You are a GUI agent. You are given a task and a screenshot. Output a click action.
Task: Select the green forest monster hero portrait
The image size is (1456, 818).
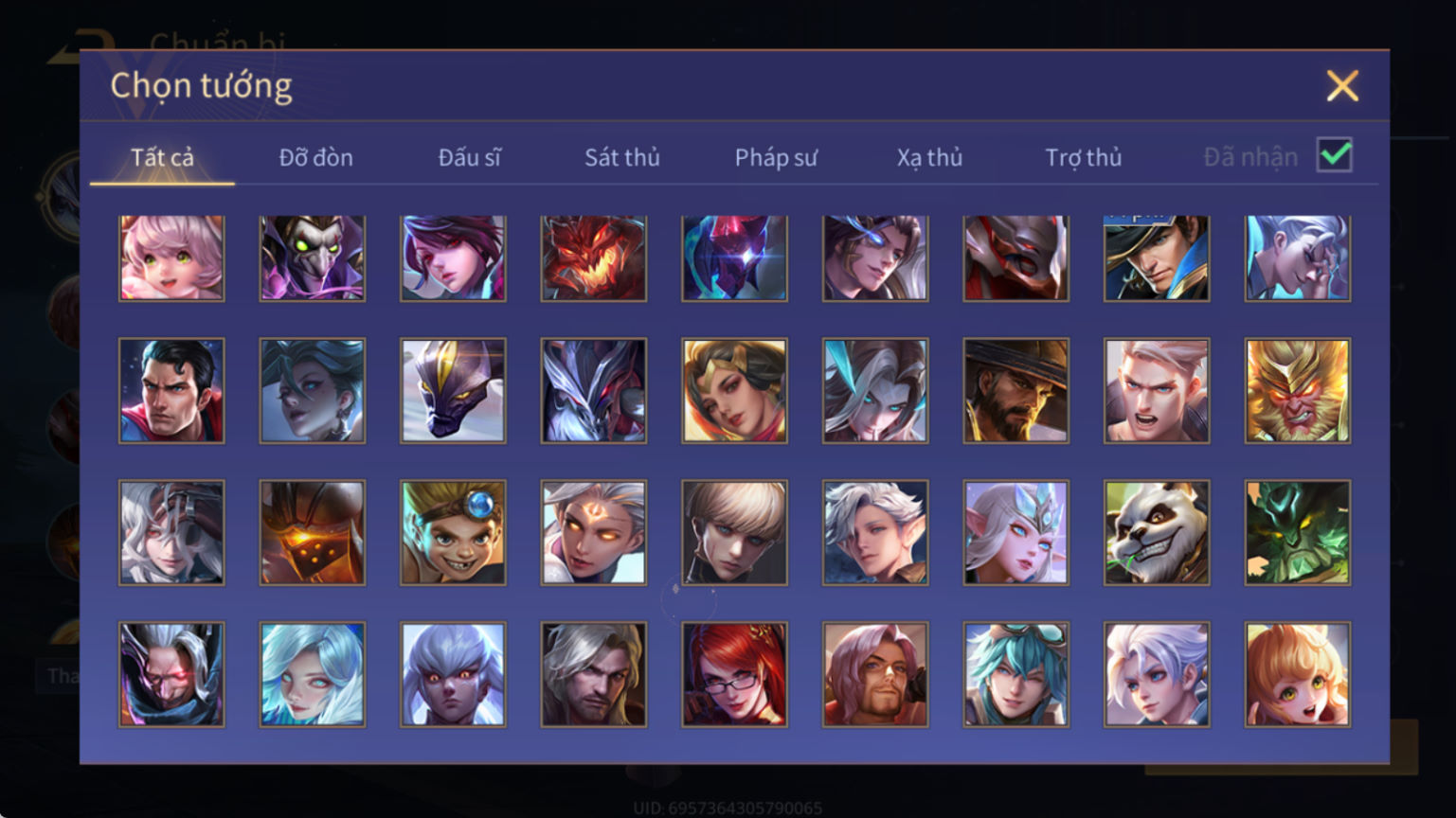click(1298, 532)
